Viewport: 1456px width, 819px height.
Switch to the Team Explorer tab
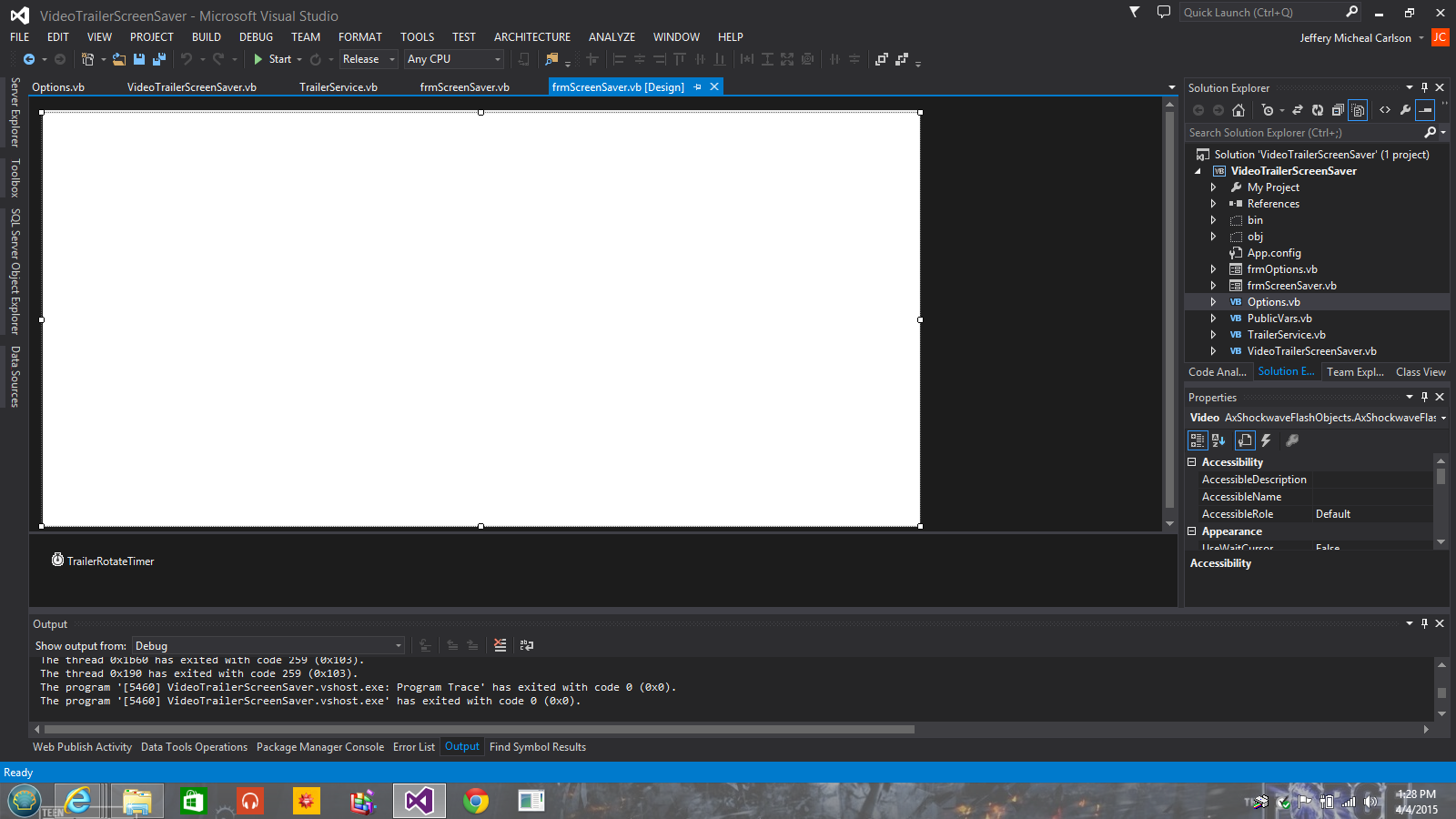1355,372
